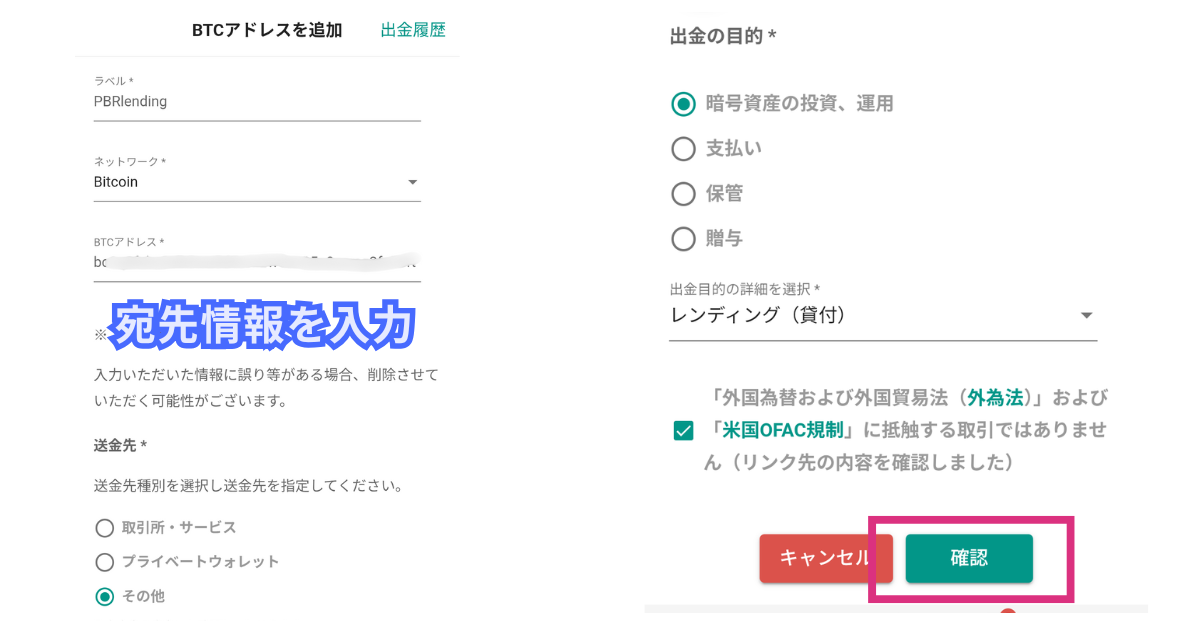This screenshot has width=1200, height=630.
Task: Select the プライベートウォレット radio button
Action: tap(104, 562)
